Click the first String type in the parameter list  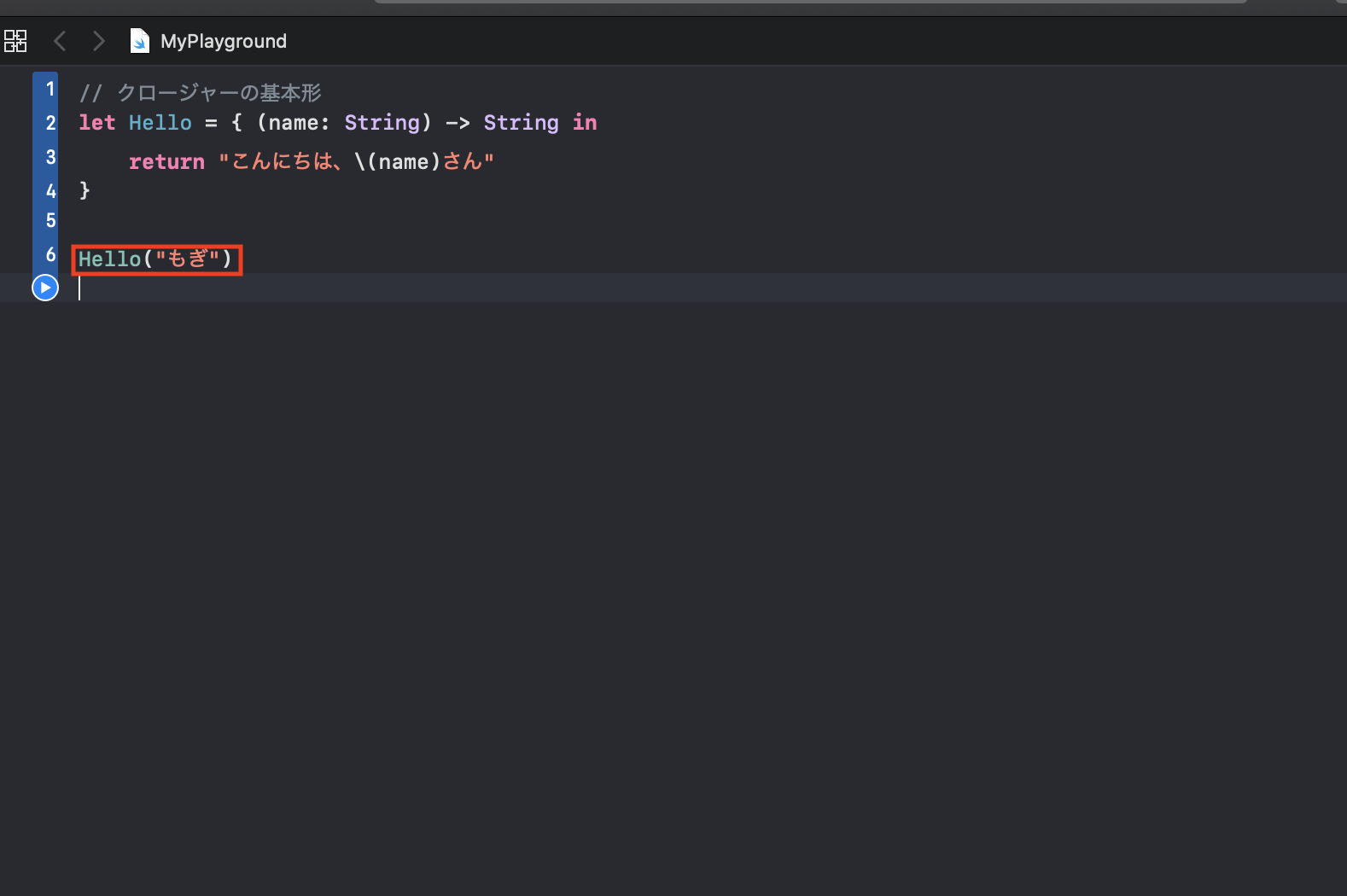pyautogui.click(x=382, y=123)
